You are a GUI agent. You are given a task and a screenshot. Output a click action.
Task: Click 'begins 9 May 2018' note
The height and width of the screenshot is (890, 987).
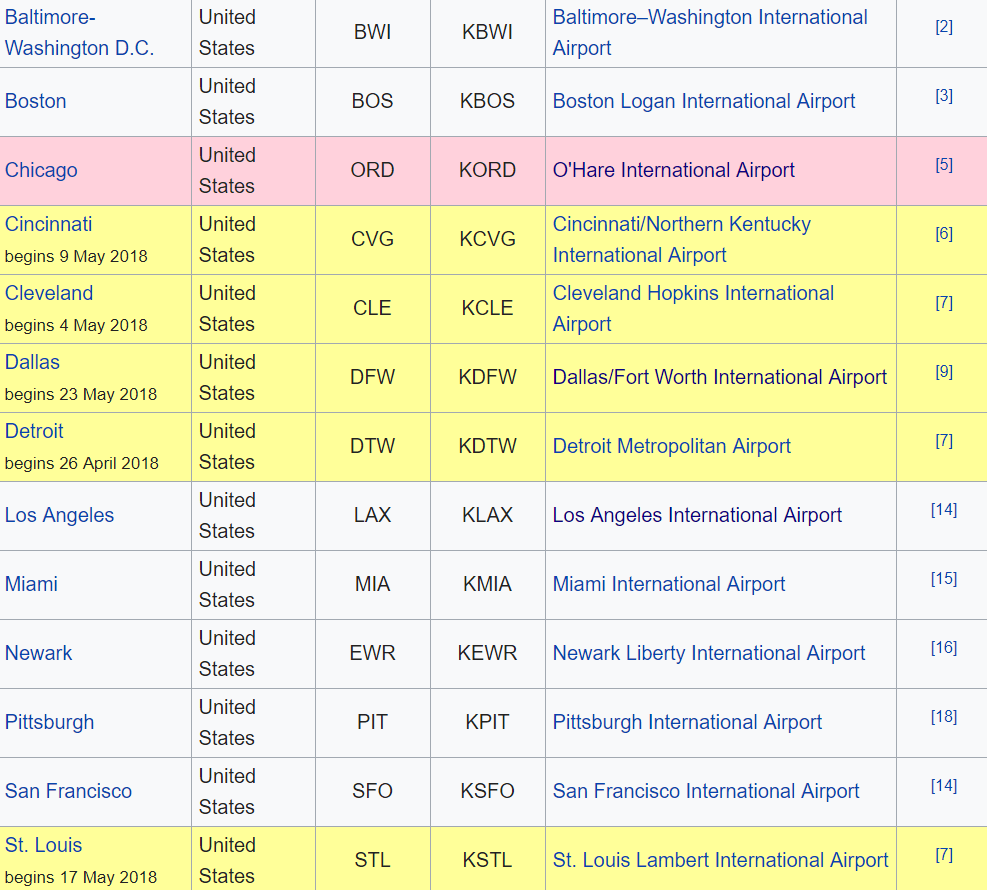76,257
